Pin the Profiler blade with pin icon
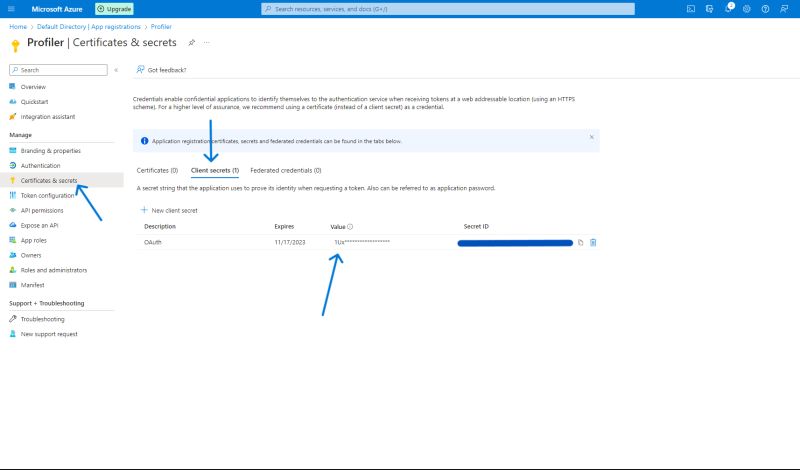This screenshot has height=470, width=800. pos(191,42)
